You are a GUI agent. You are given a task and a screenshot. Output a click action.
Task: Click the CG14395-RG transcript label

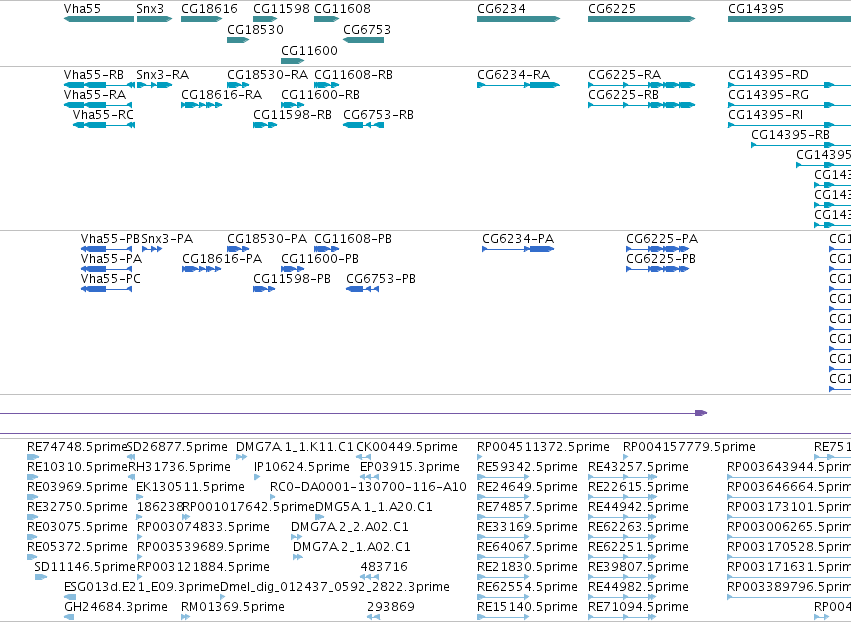click(769, 95)
